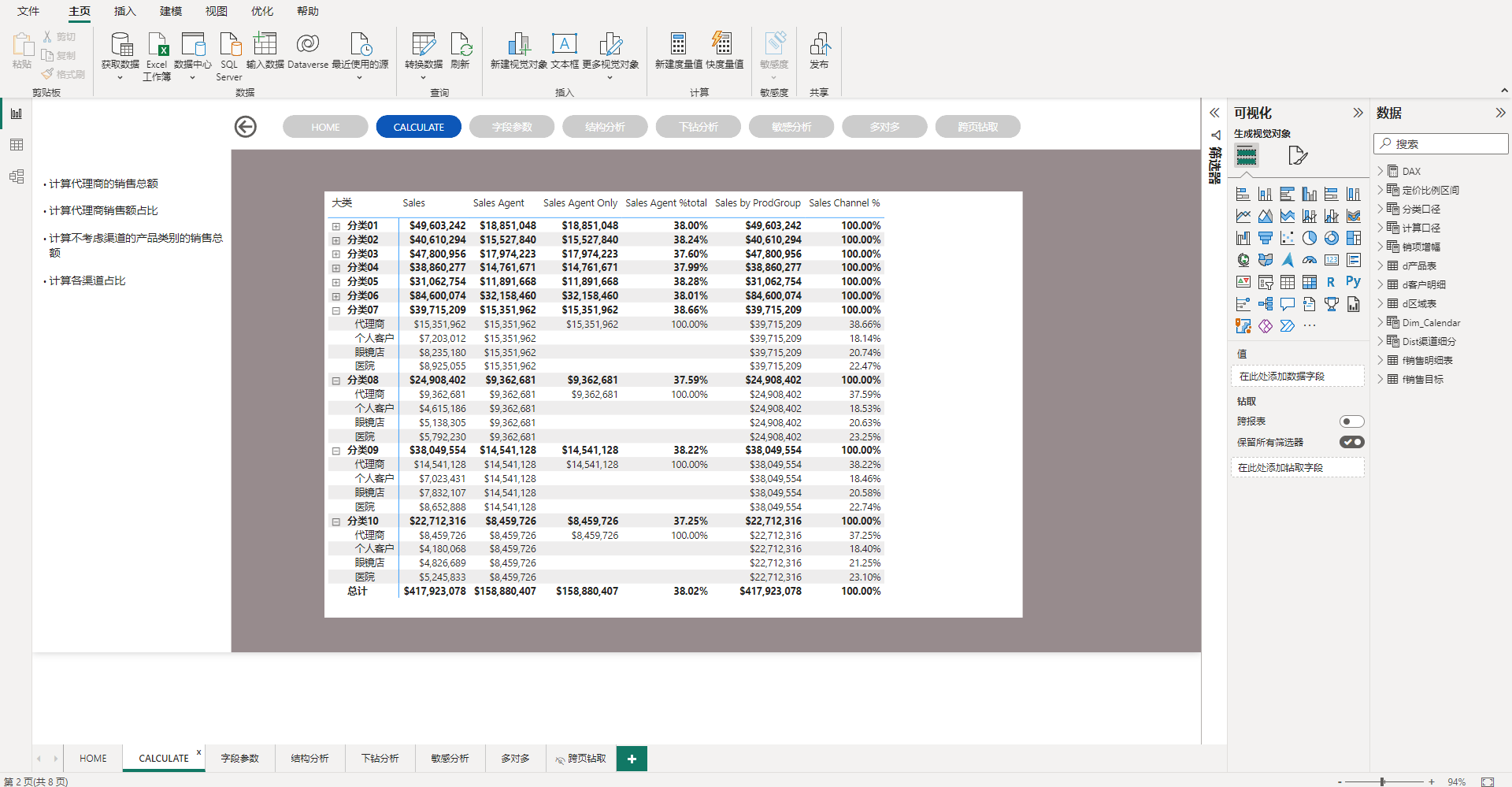Click the back arrow on canvas
The image size is (1512, 787).
click(x=246, y=127)
